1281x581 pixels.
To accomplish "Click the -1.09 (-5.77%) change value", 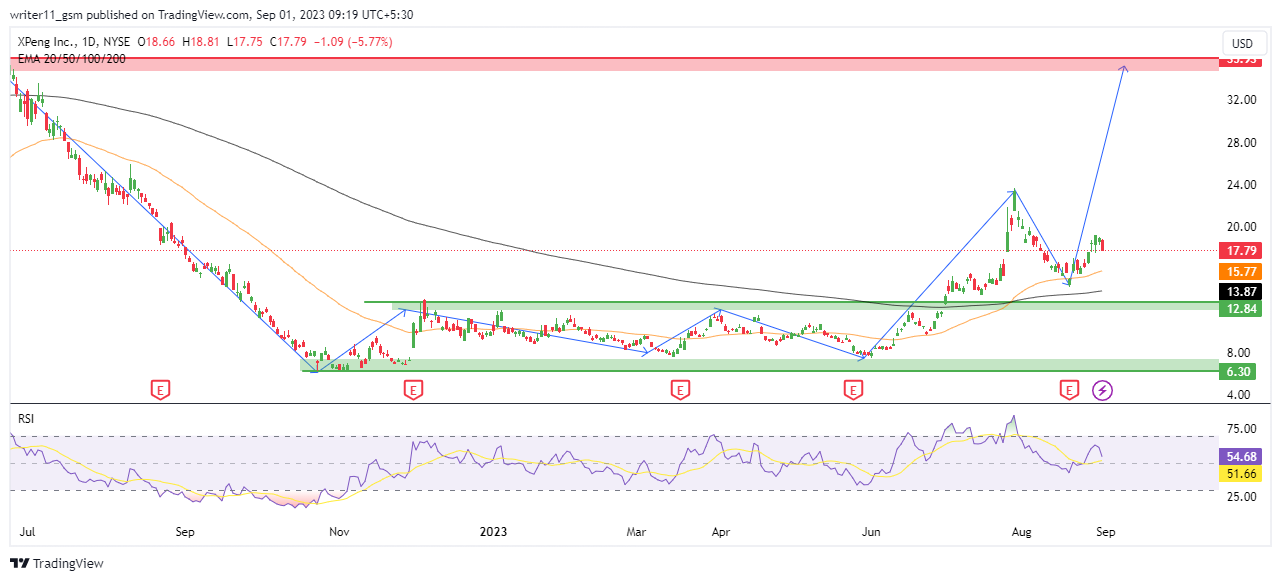I will pos(354,42).
